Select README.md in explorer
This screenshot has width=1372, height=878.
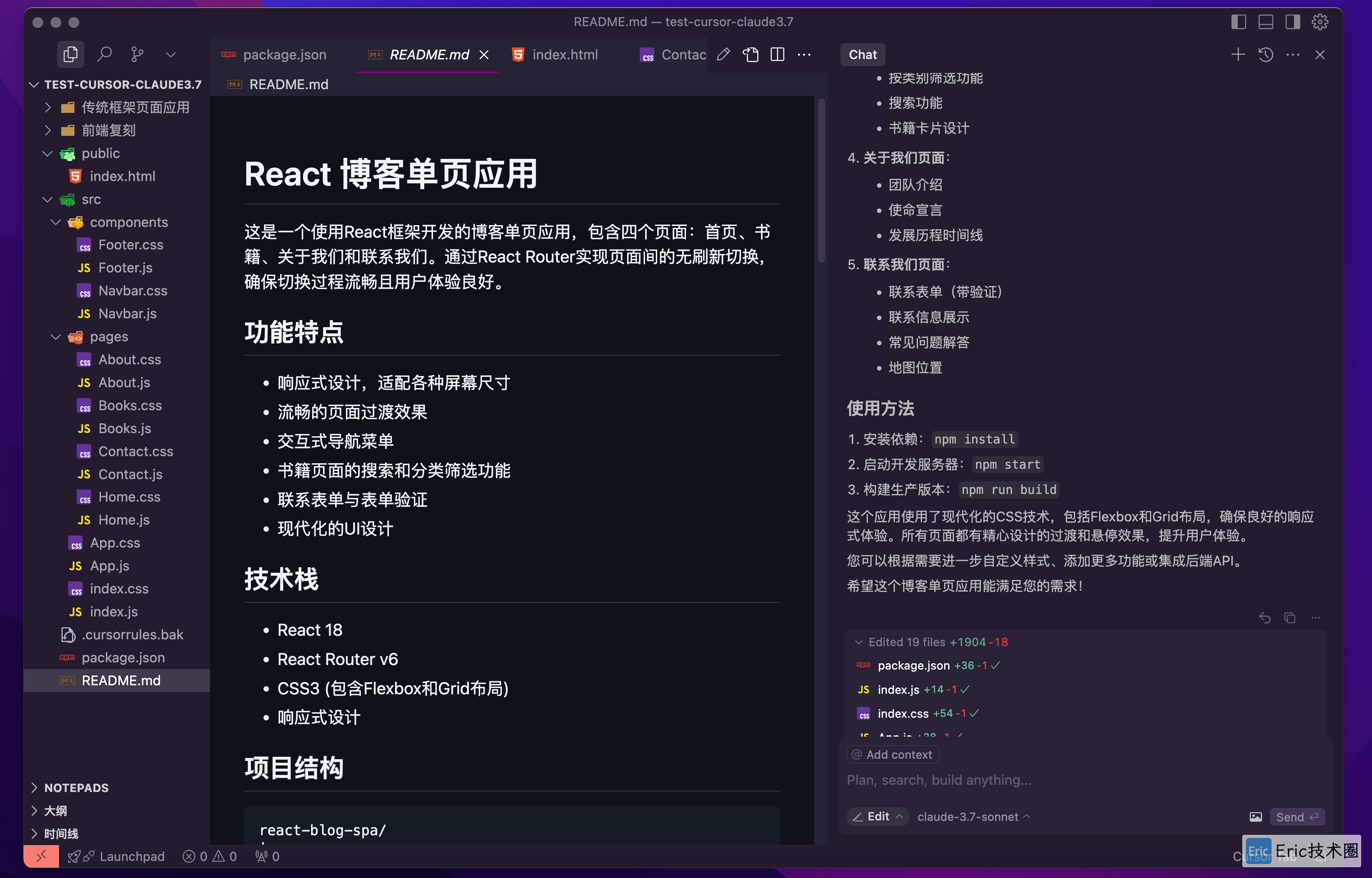[x=116, y=680]
